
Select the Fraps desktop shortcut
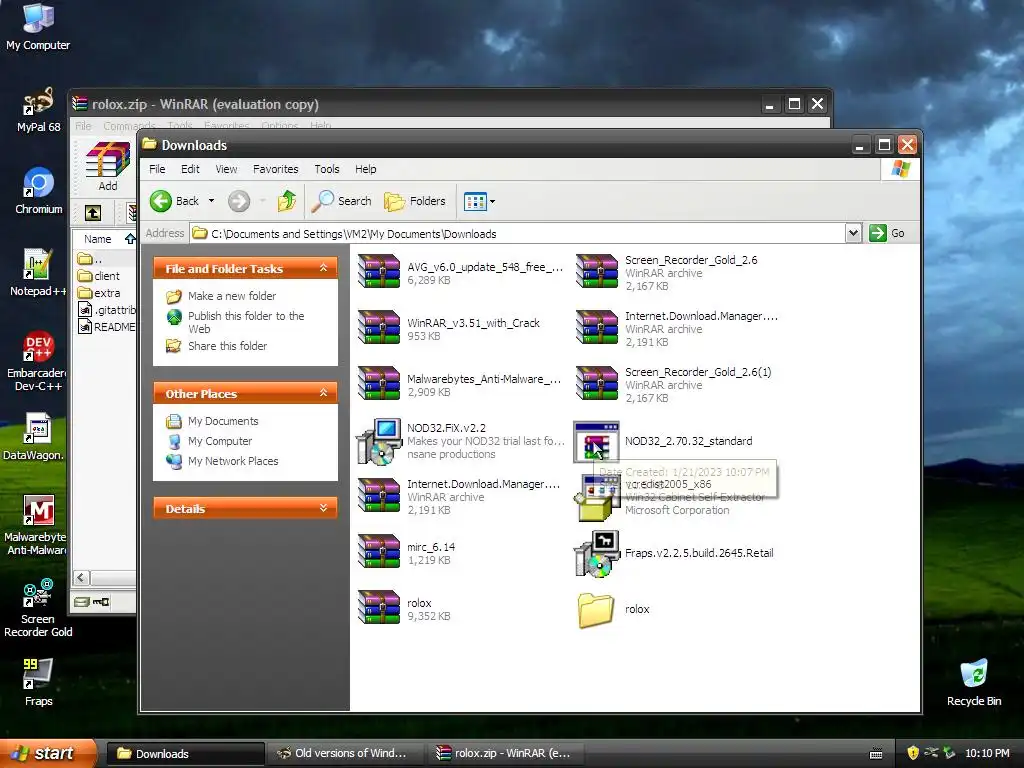(38, 682)
